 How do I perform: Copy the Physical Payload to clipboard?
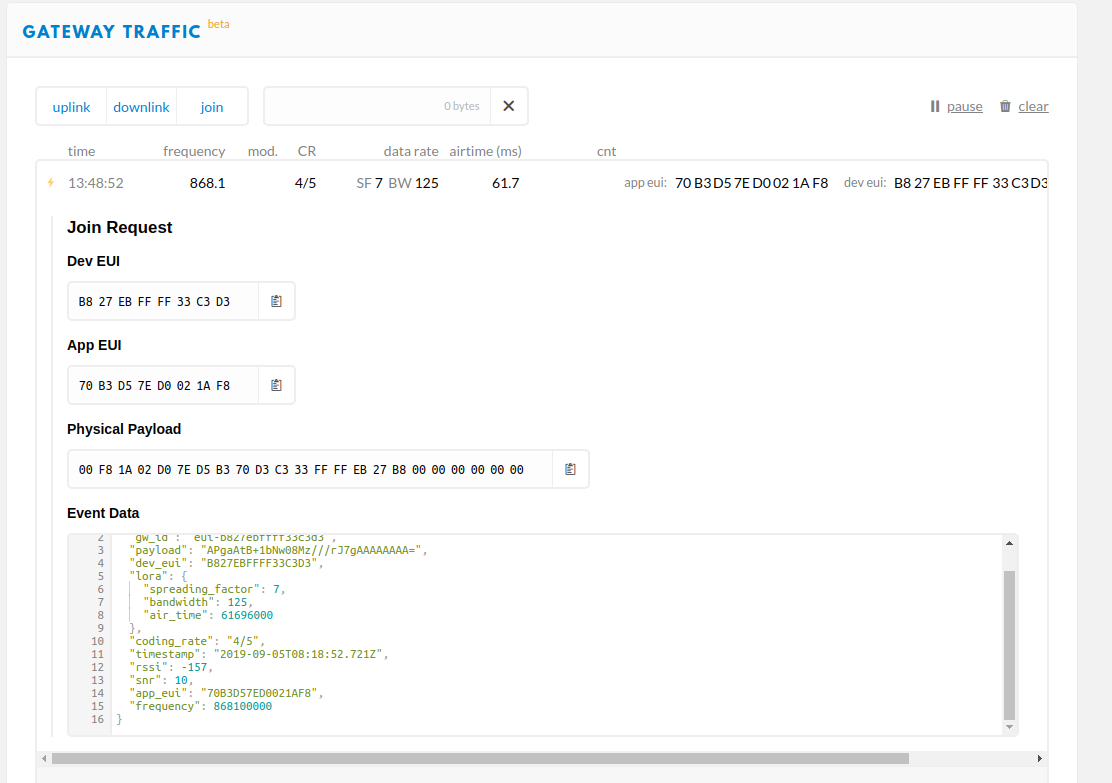pyautogui.click(x=570, y=469)
